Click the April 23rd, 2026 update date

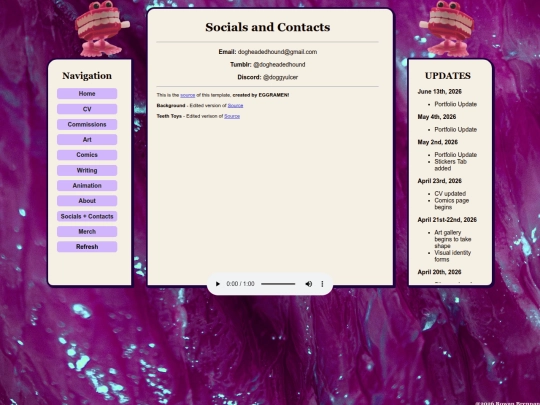click(x=439, y=181)
